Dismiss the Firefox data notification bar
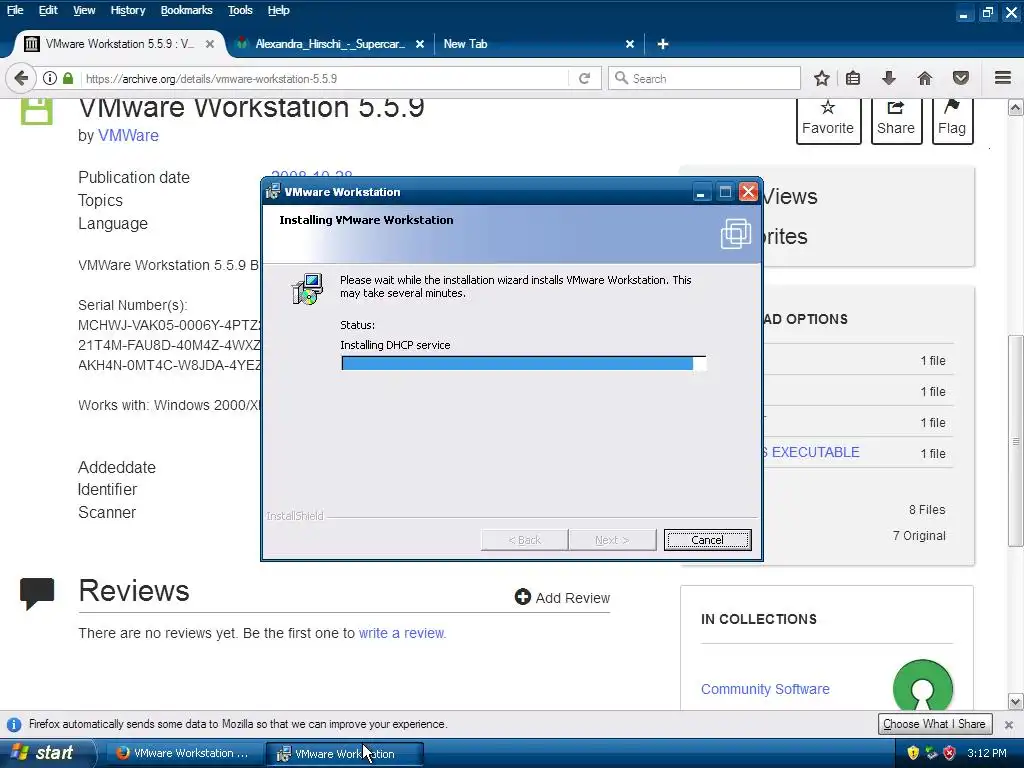Image resolution: width=1024 pixels, height=768 pixels. pos(1008,724)
